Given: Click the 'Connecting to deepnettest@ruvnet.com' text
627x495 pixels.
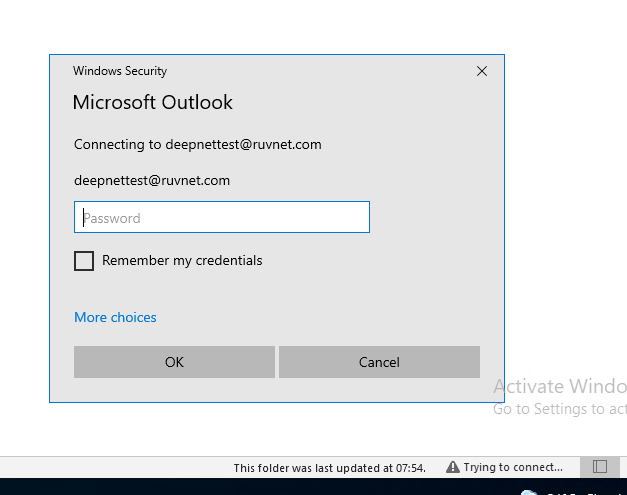Looking at the screenshot, I should pos(197,144).
